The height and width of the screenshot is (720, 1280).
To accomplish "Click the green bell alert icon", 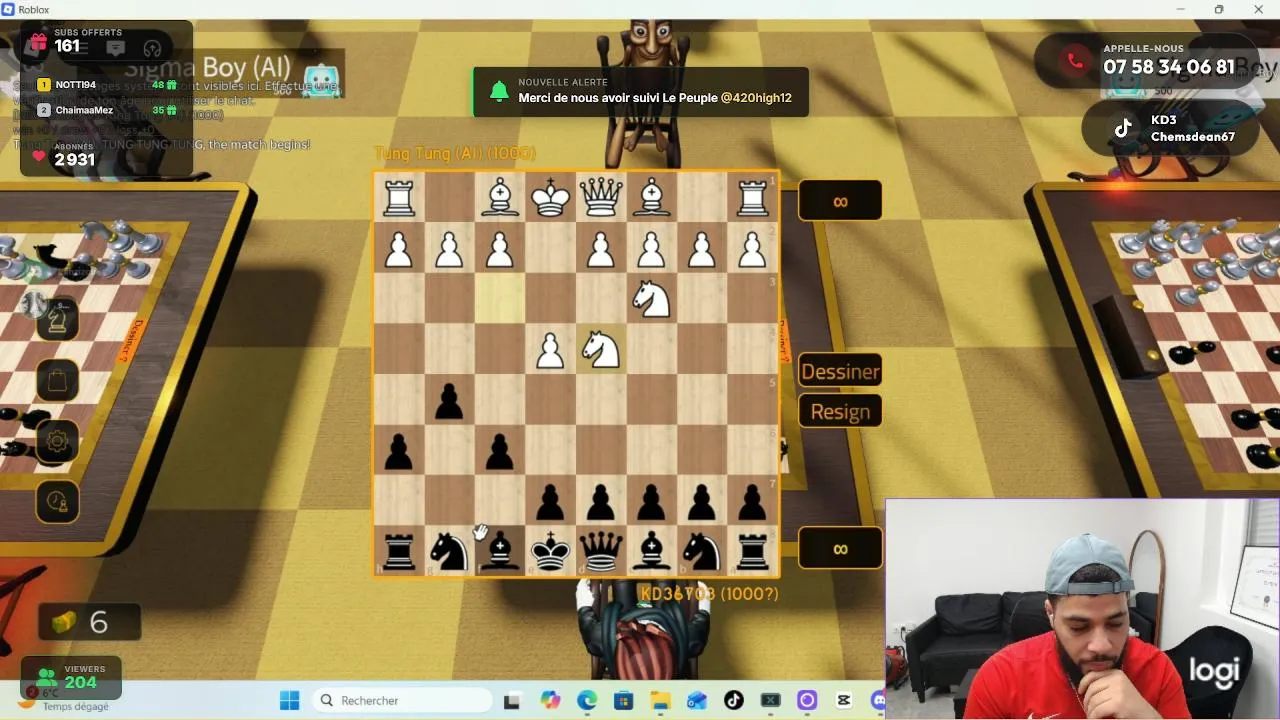I will (498, 92).
